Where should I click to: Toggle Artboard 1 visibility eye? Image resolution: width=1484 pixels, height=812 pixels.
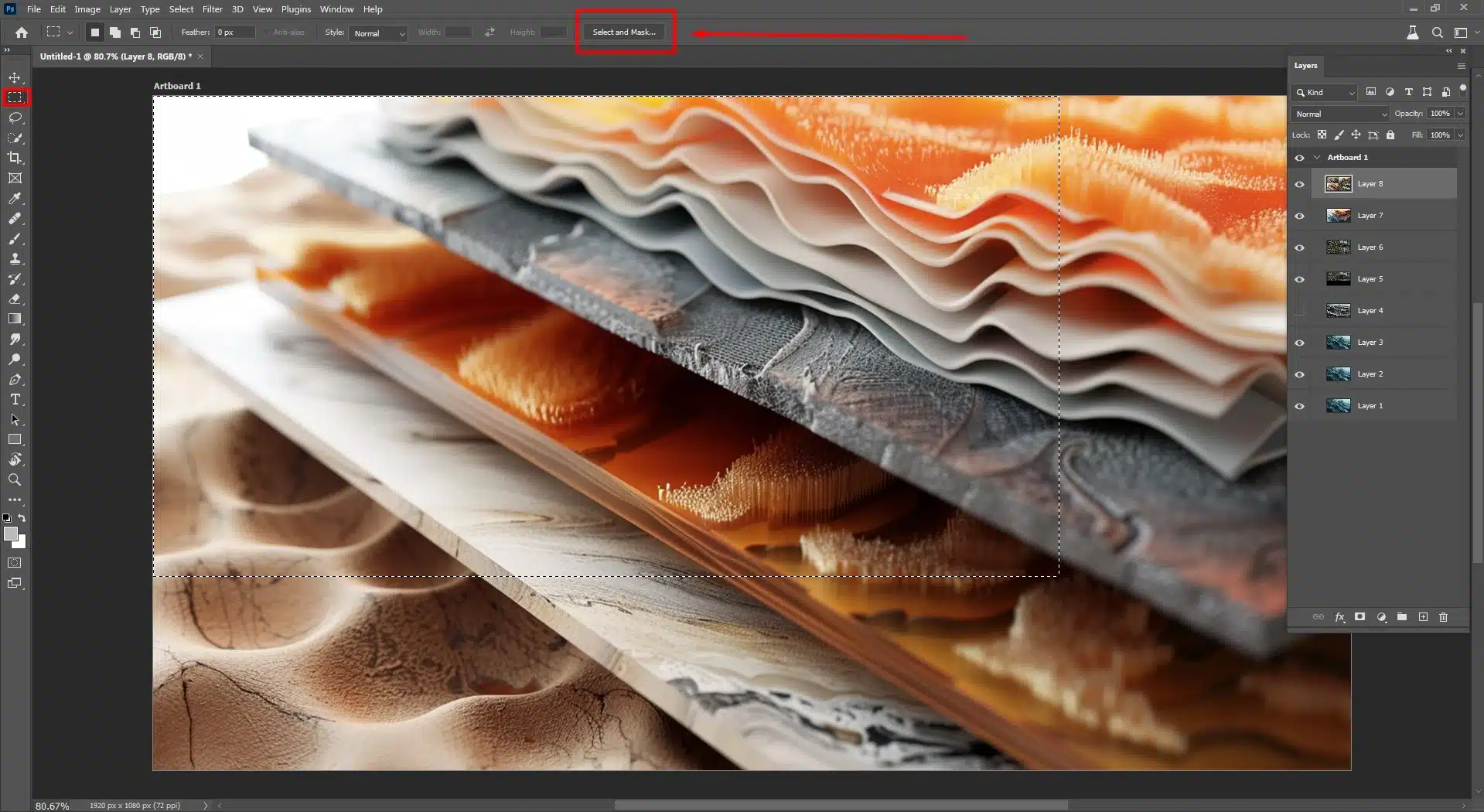(x=1299, y=158)
